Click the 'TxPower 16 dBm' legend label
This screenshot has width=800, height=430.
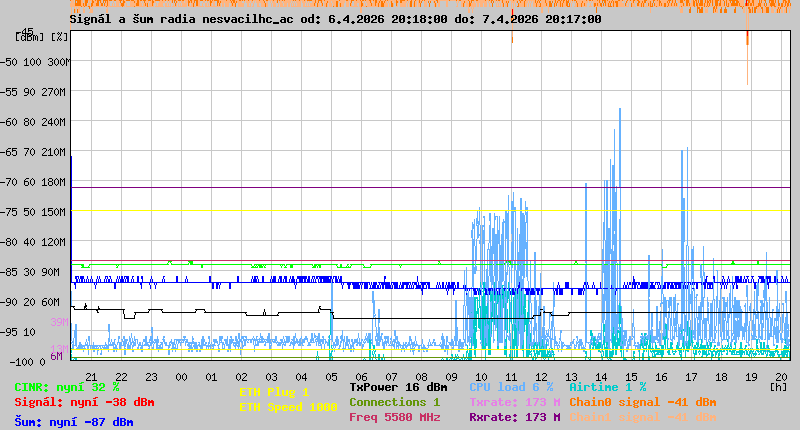click(398, 388)
